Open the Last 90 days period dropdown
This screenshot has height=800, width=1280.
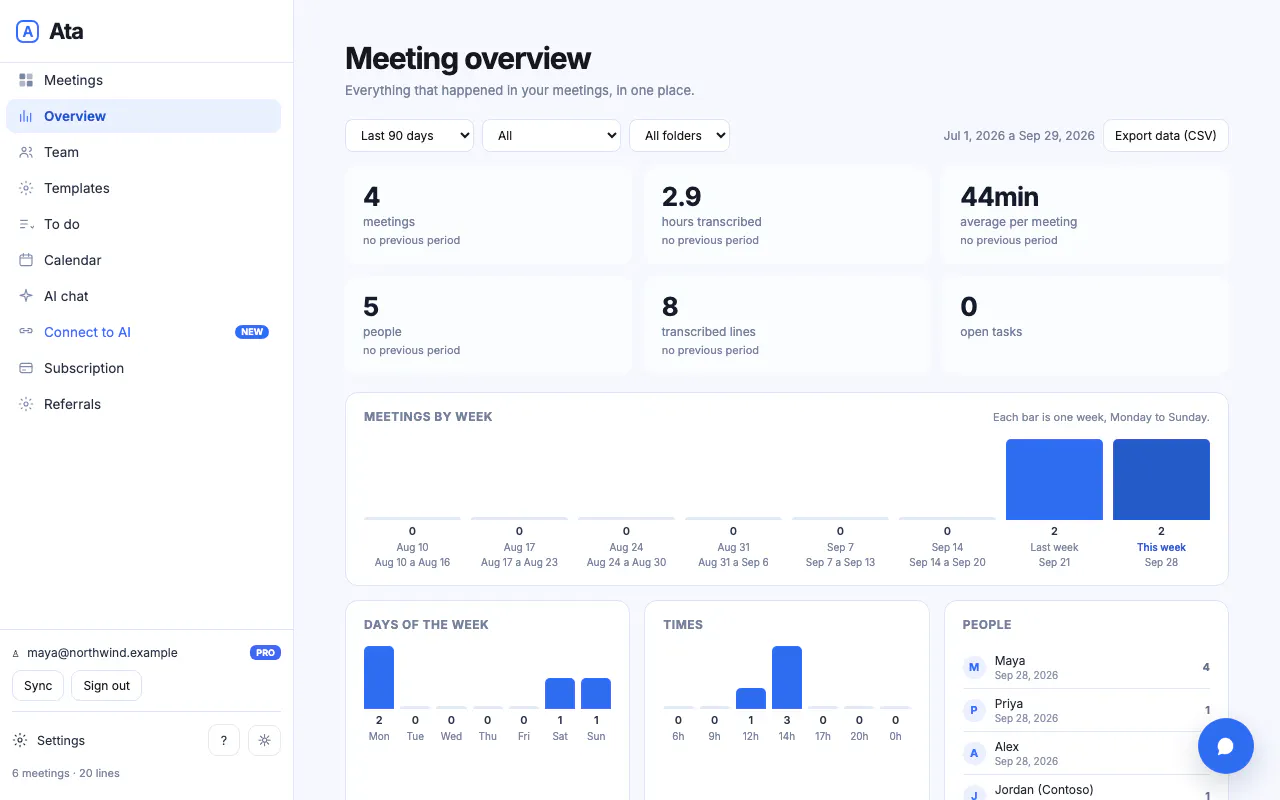point(410,136)
